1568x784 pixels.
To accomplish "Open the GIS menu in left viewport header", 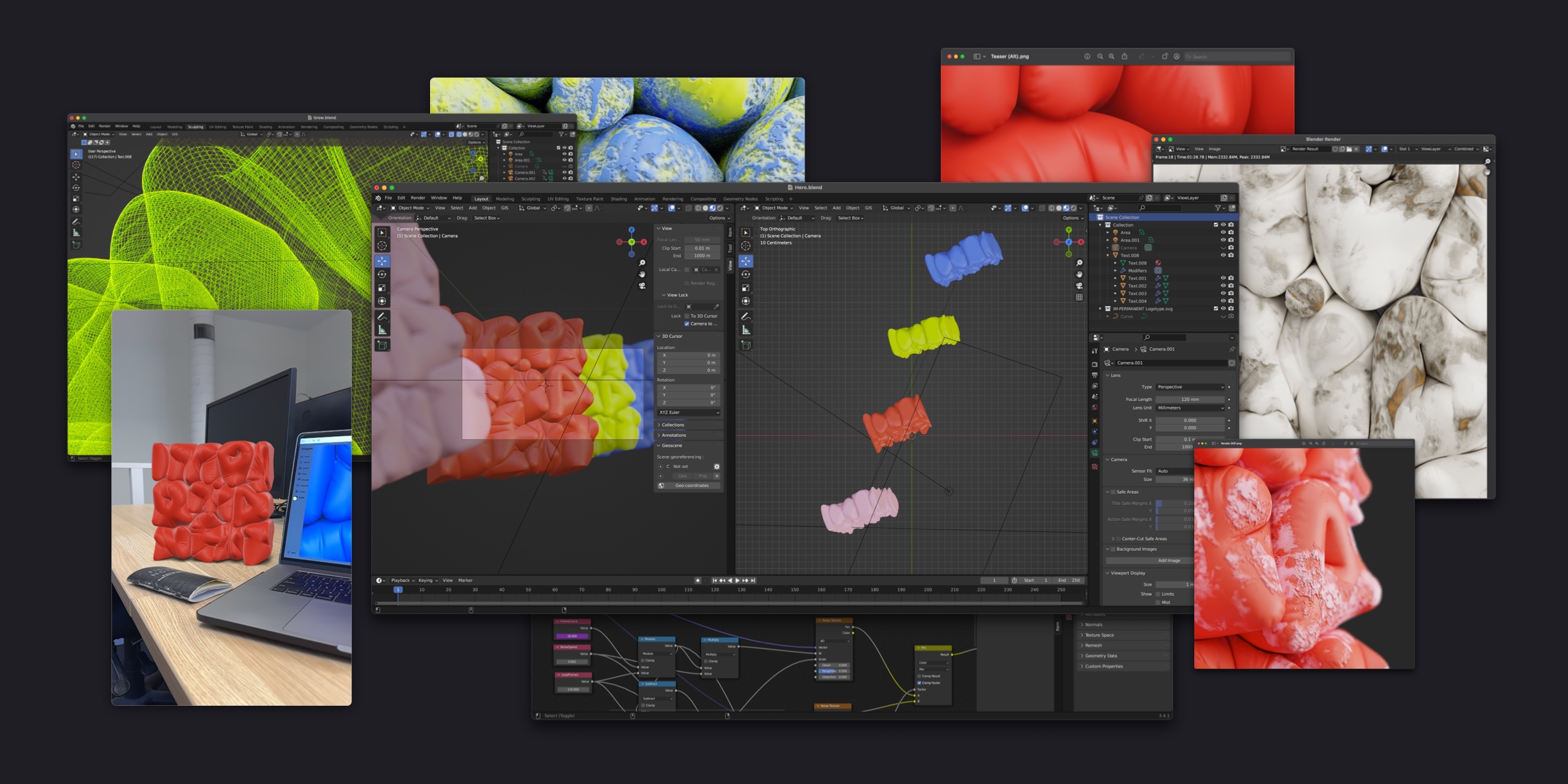I will (504, 208).
